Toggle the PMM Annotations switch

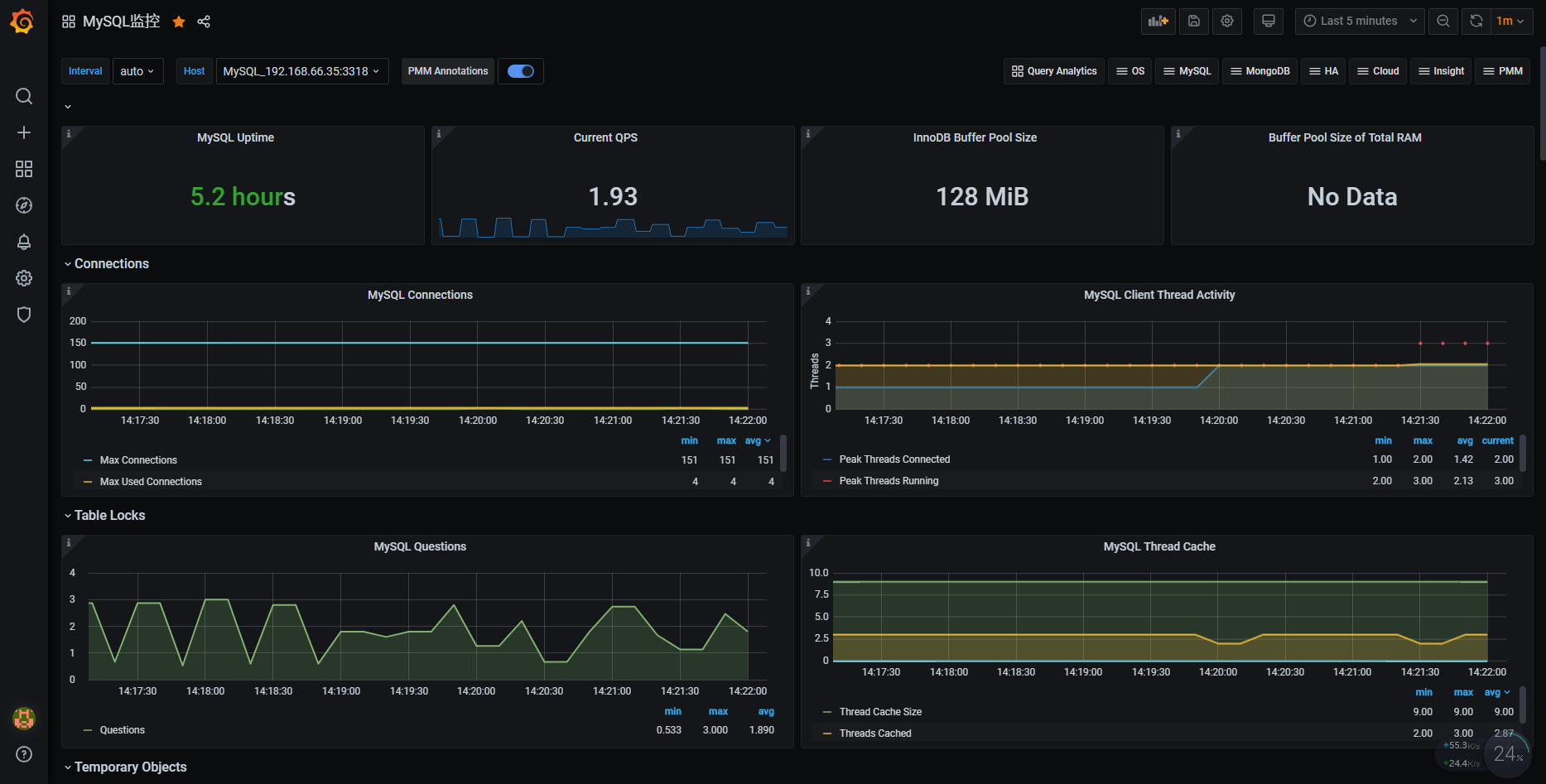pos(521,71)
